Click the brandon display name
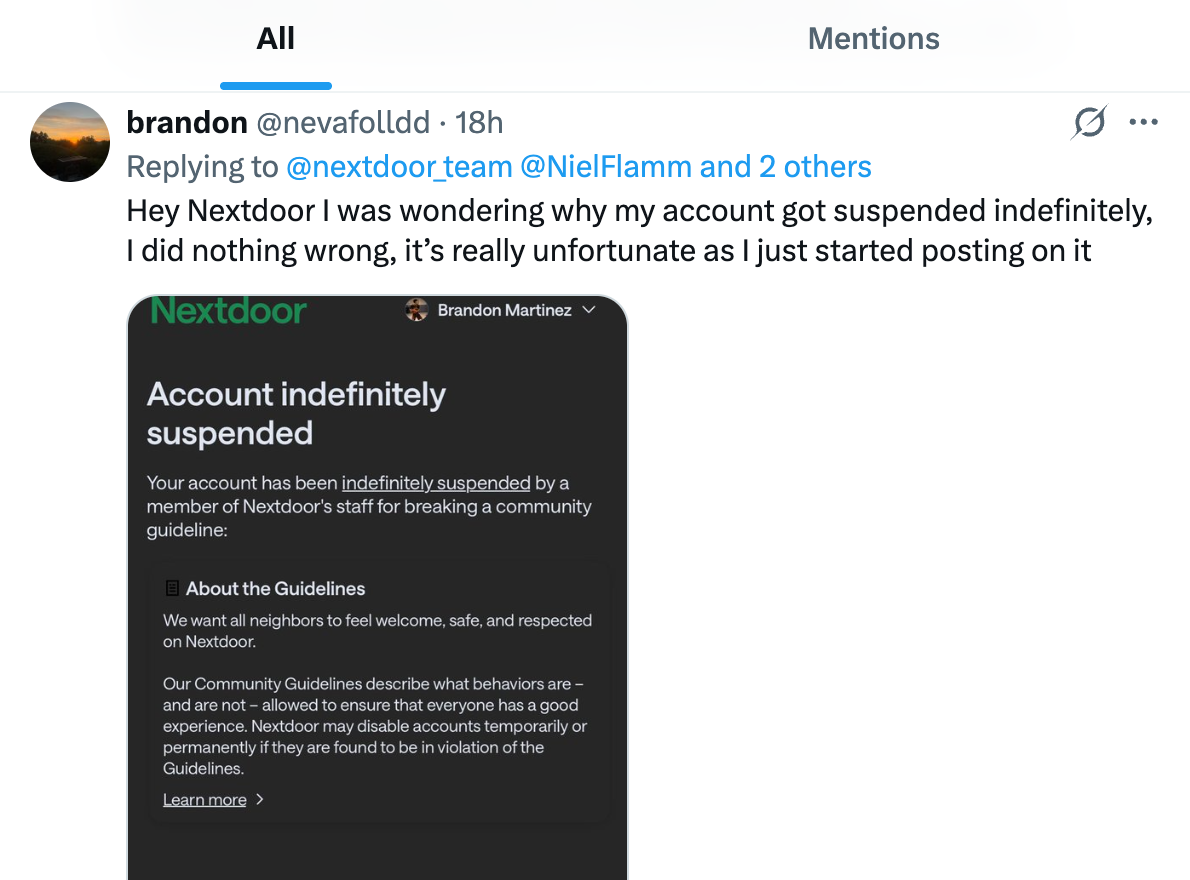This screenshot has height=880, width=1190. click(x=187, y=123)
